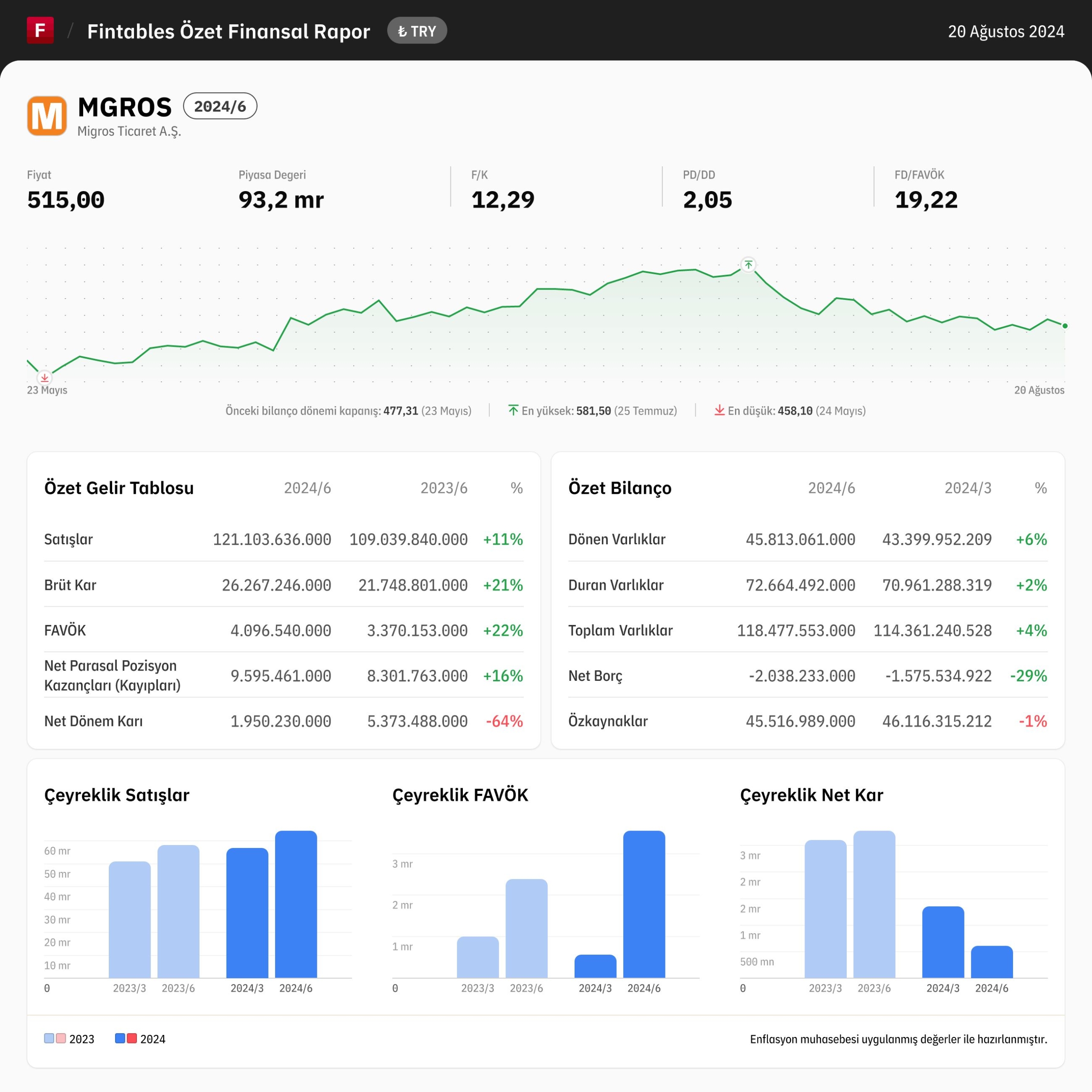Click the Özet Gelir Tablosu heading
Image resolution: width=1092 pixels, height=1092 pixels.
click(x=119, y=488)
